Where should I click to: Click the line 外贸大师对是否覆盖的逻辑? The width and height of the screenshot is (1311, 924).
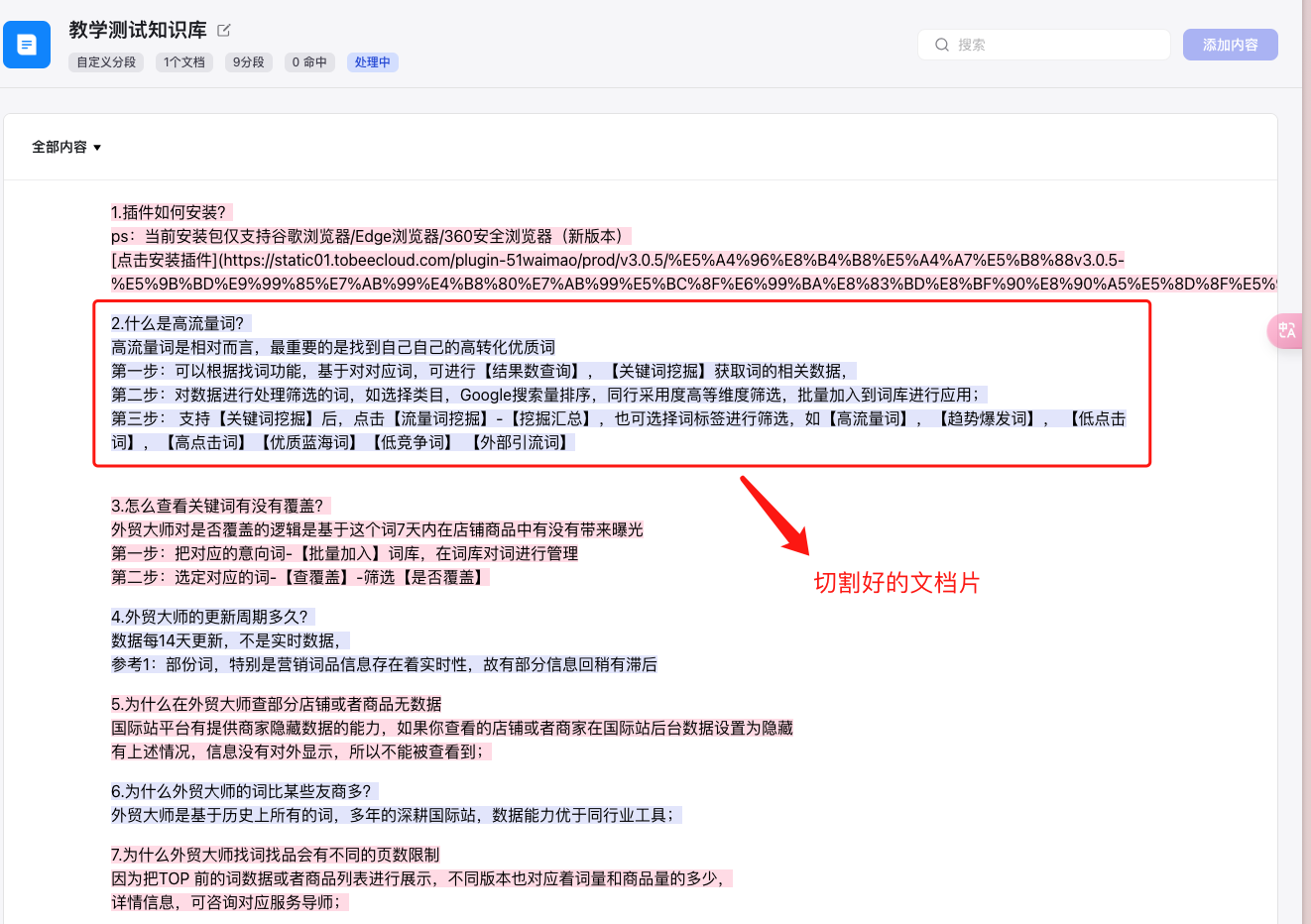coord(378,529)
